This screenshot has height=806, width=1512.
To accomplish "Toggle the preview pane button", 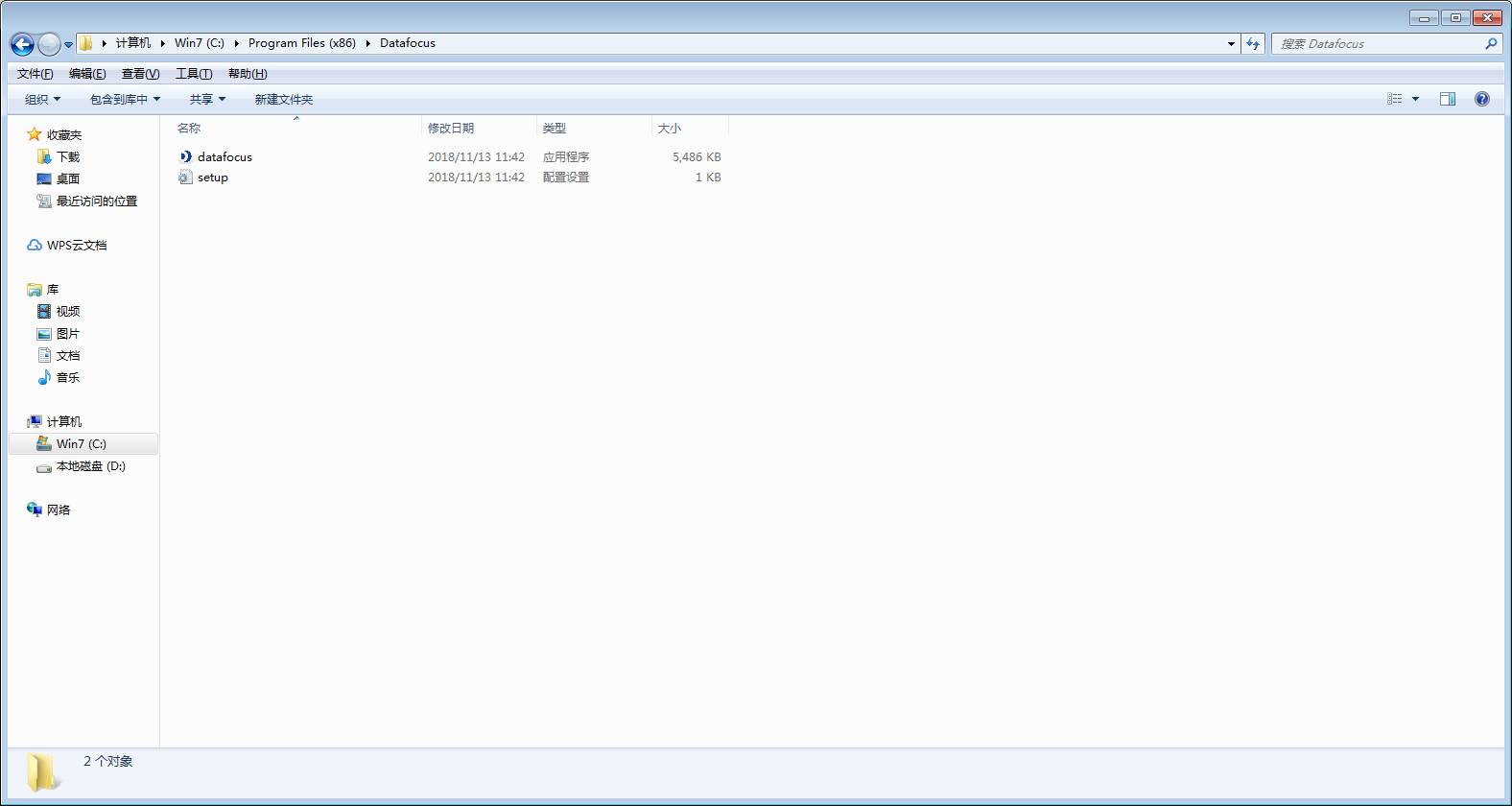I will coord(1448,99).
